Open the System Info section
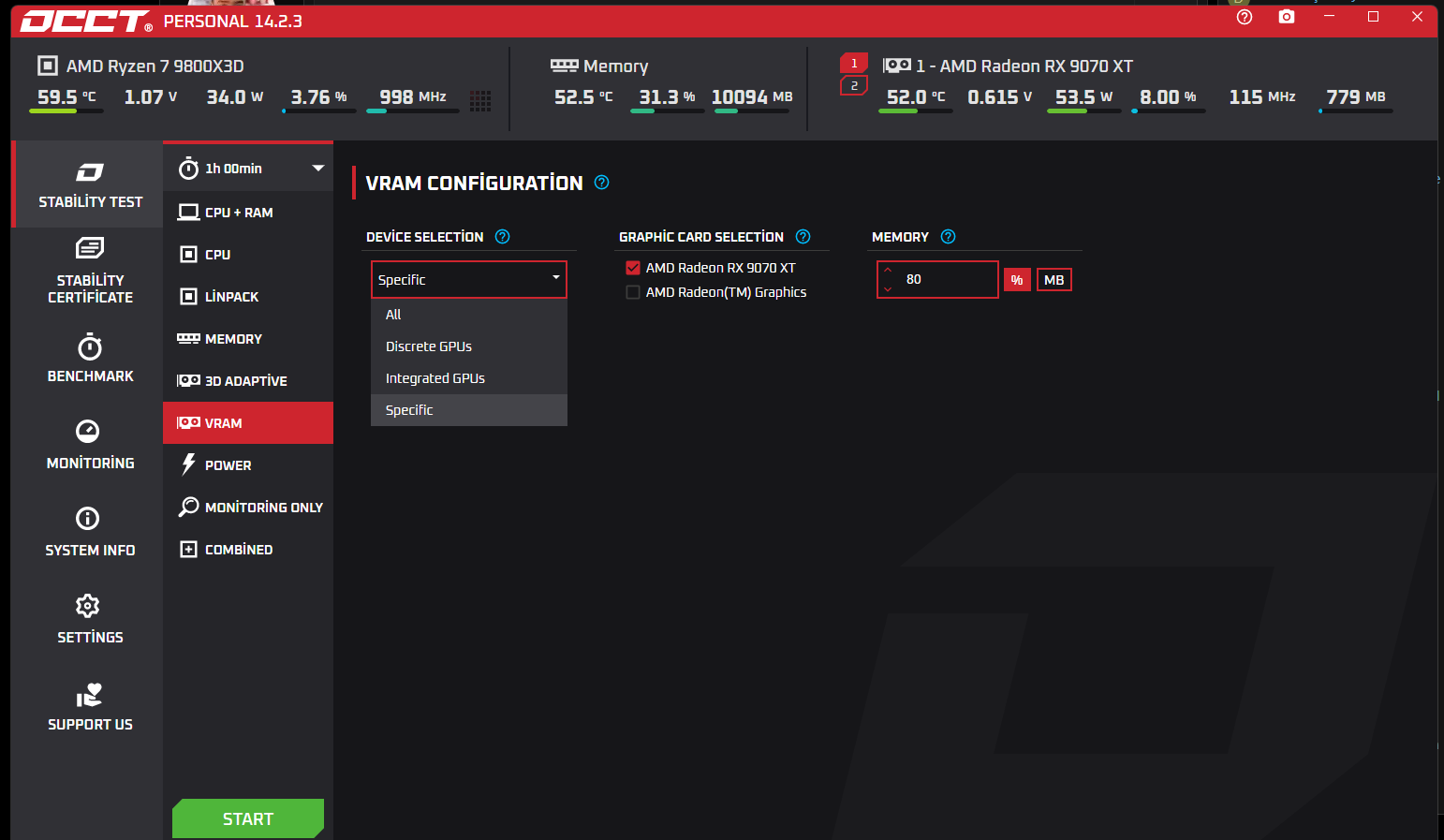This screenshot has height=840, width=1444. (90, 533)
